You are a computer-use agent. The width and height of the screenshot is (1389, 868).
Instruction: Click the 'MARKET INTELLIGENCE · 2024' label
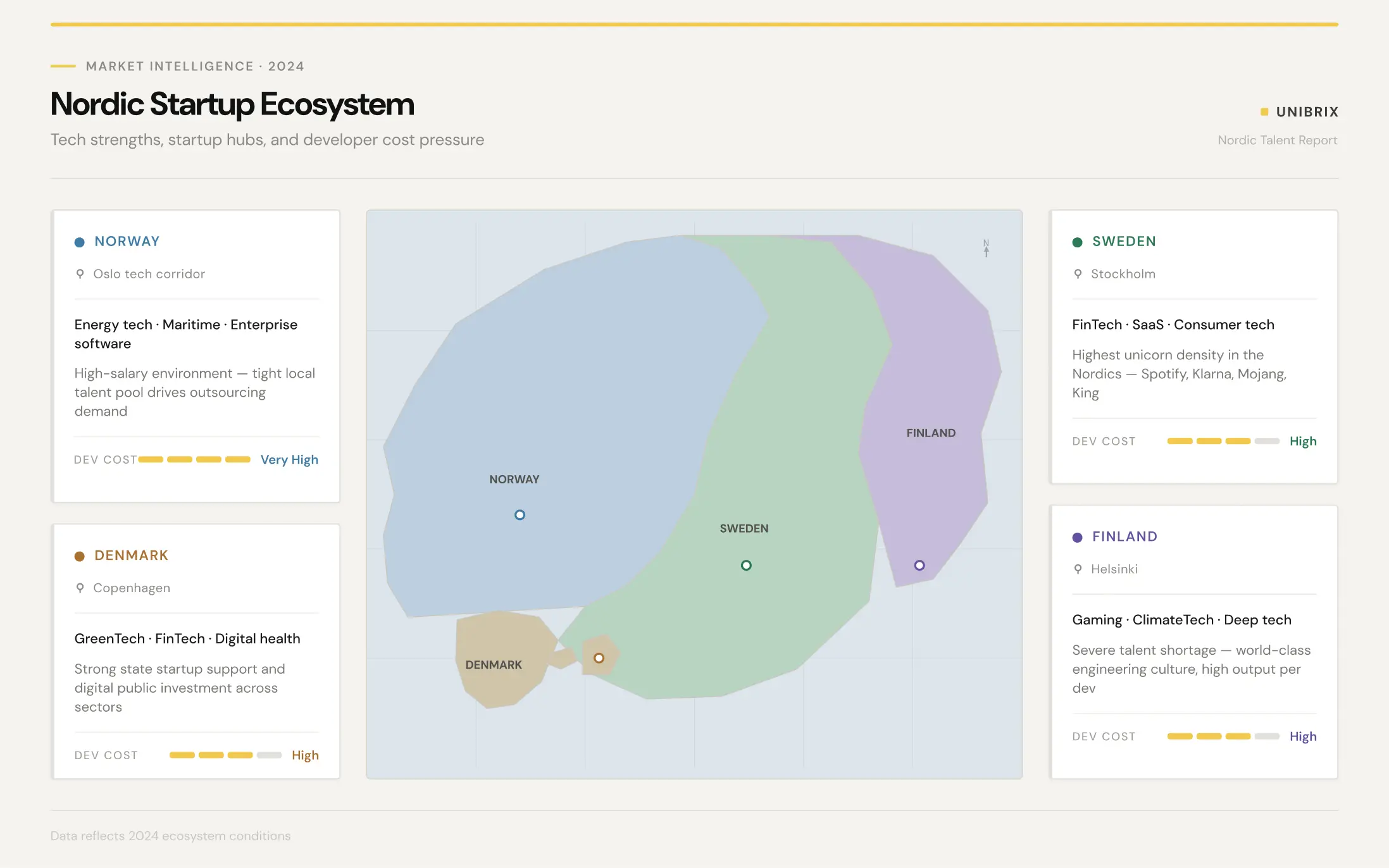(195, 66)
